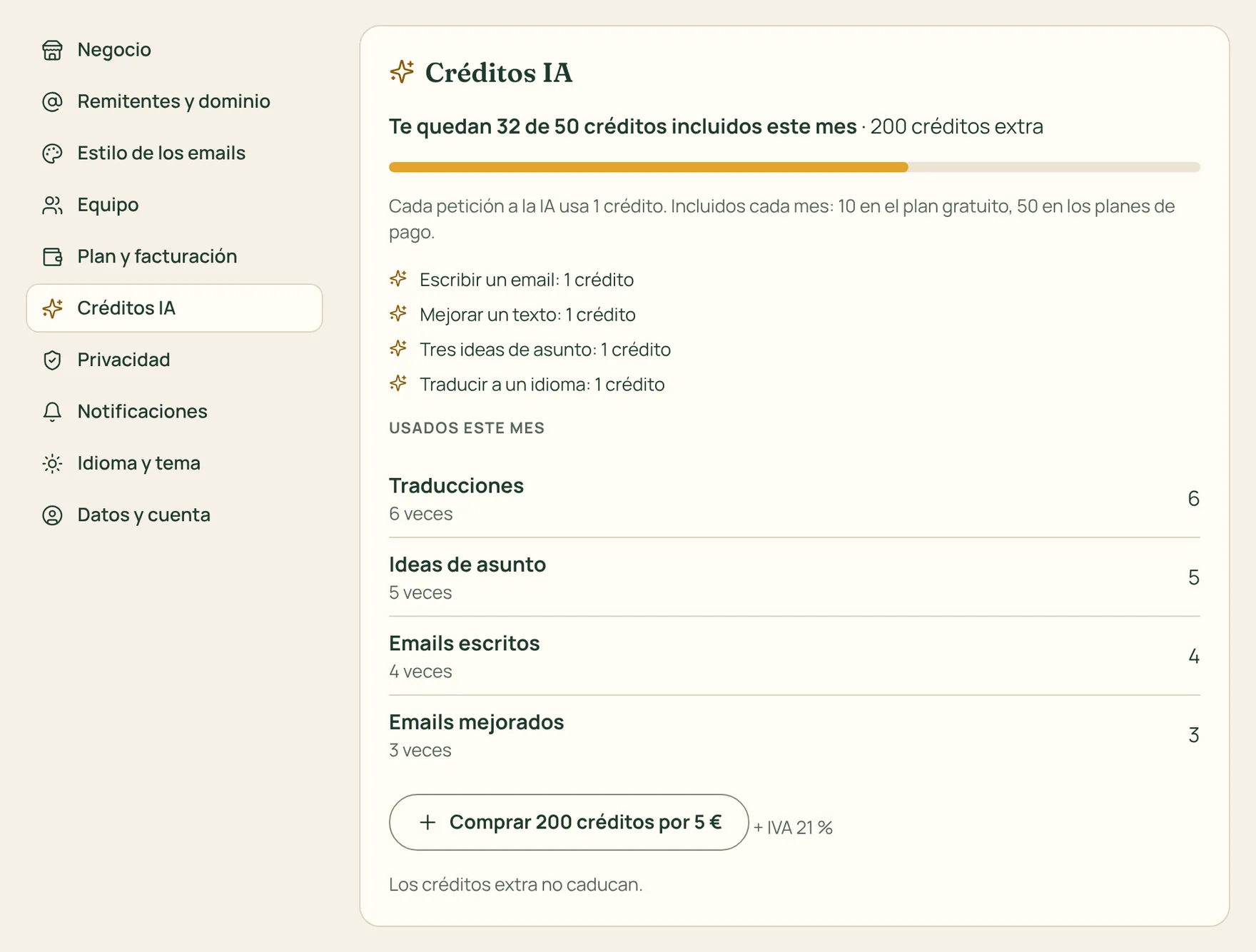Click the sparkle icon next to Créditos IA heading

pos(402,72)
